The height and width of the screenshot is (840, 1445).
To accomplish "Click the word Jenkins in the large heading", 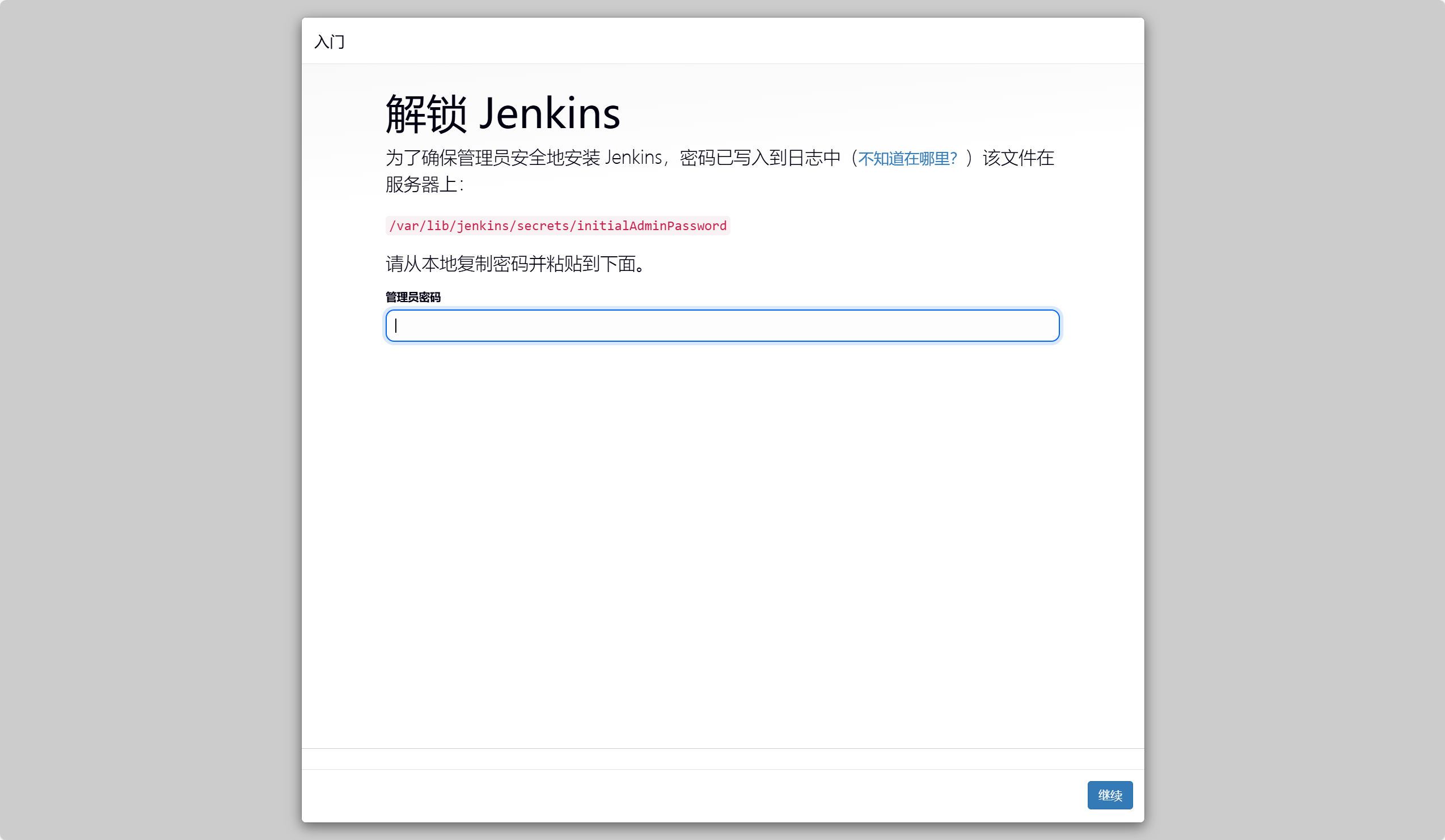I will (x=550, y=114).
